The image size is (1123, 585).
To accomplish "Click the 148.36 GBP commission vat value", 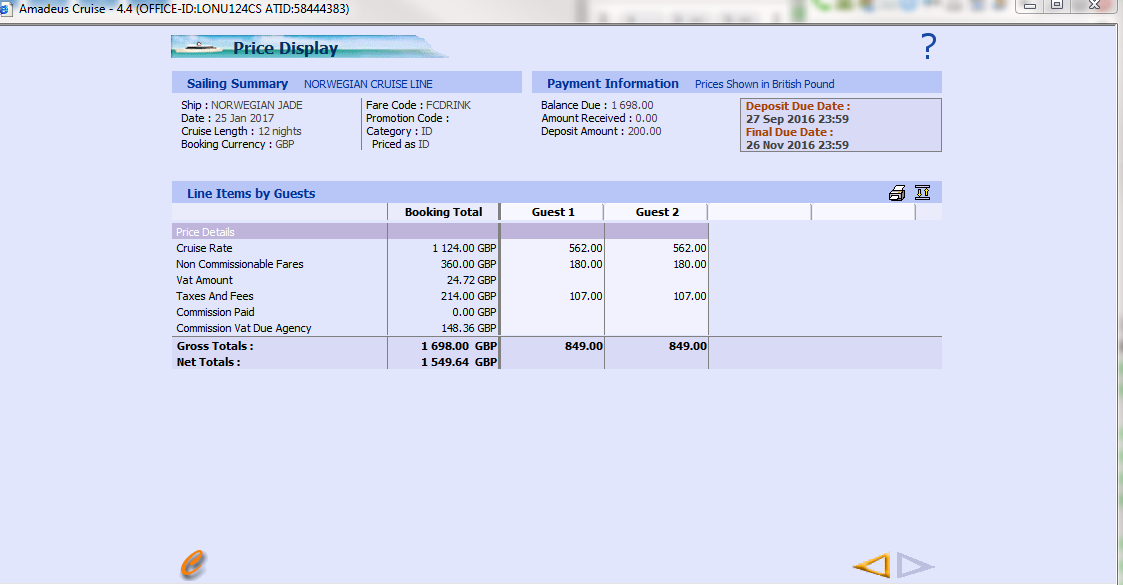I will pyautogui.click(x=468, y=329).
